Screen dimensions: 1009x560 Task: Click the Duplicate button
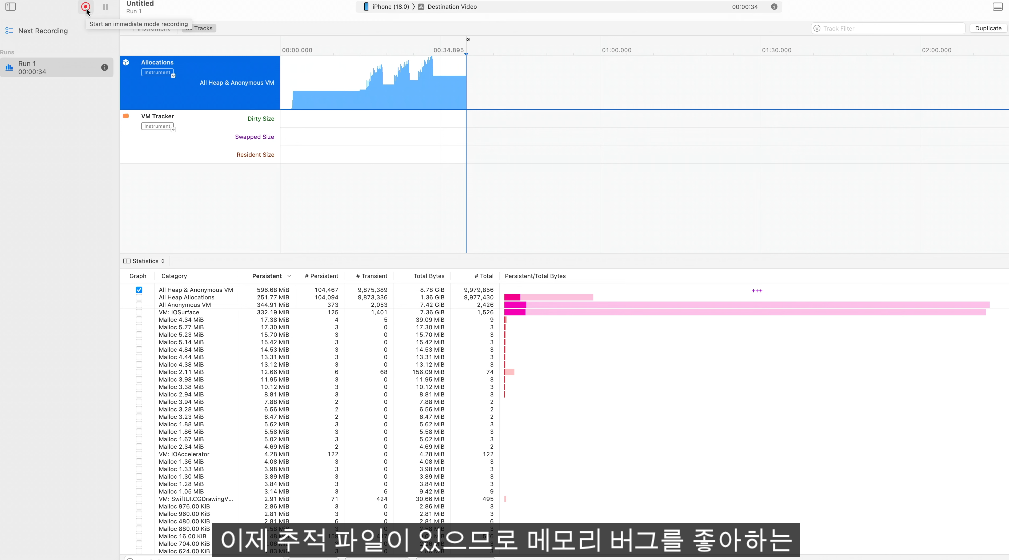click(x=988, y=28)
